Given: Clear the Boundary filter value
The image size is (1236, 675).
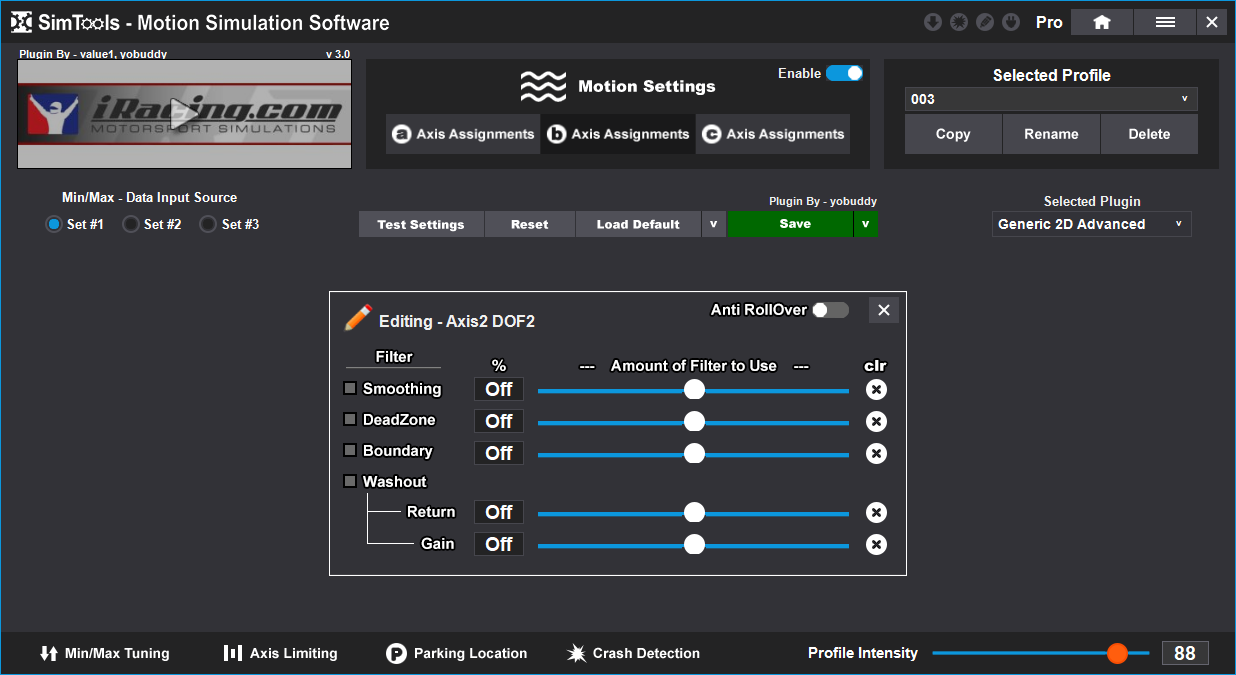Looking at the screenshot, I should [876, 454].
